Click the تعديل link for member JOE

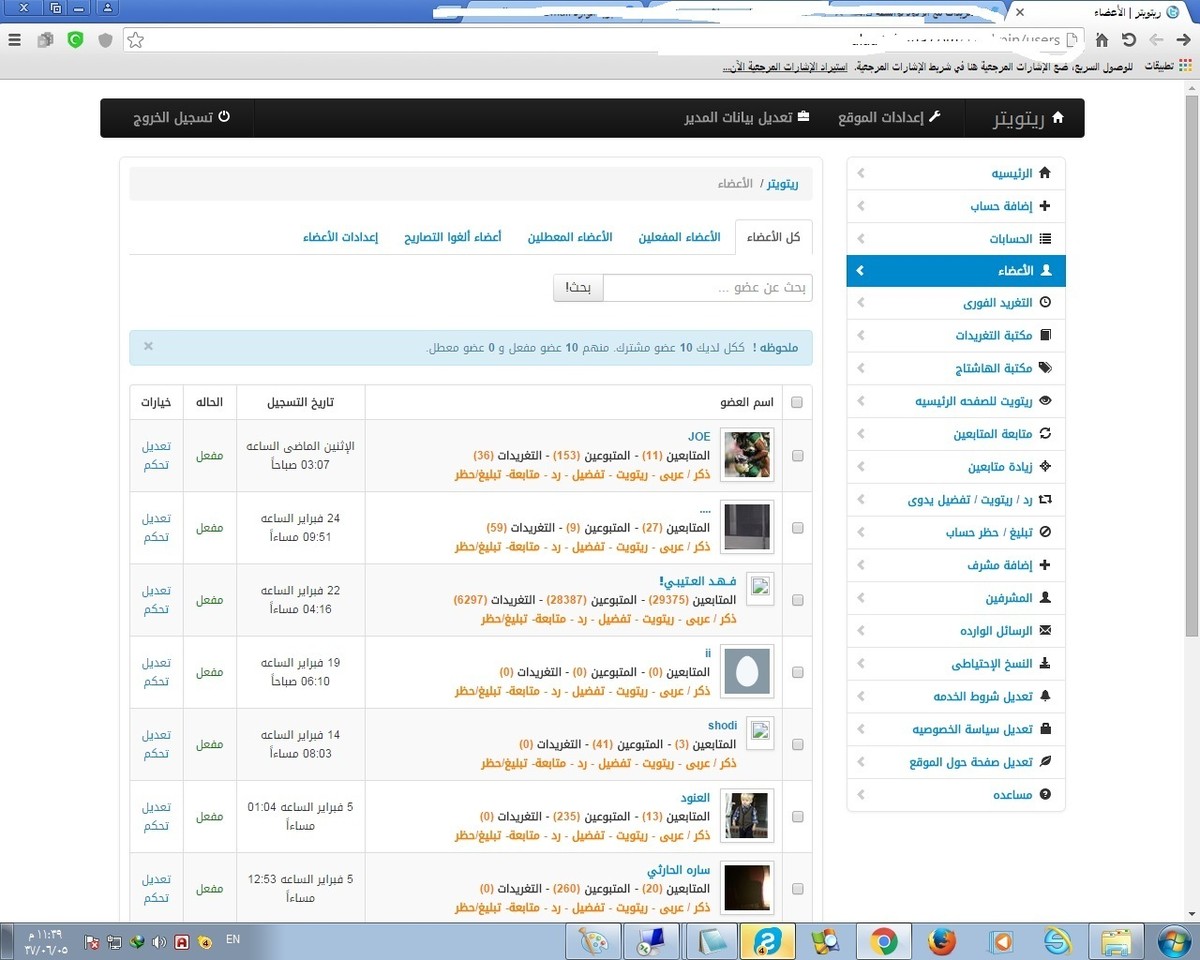(156, 447)
